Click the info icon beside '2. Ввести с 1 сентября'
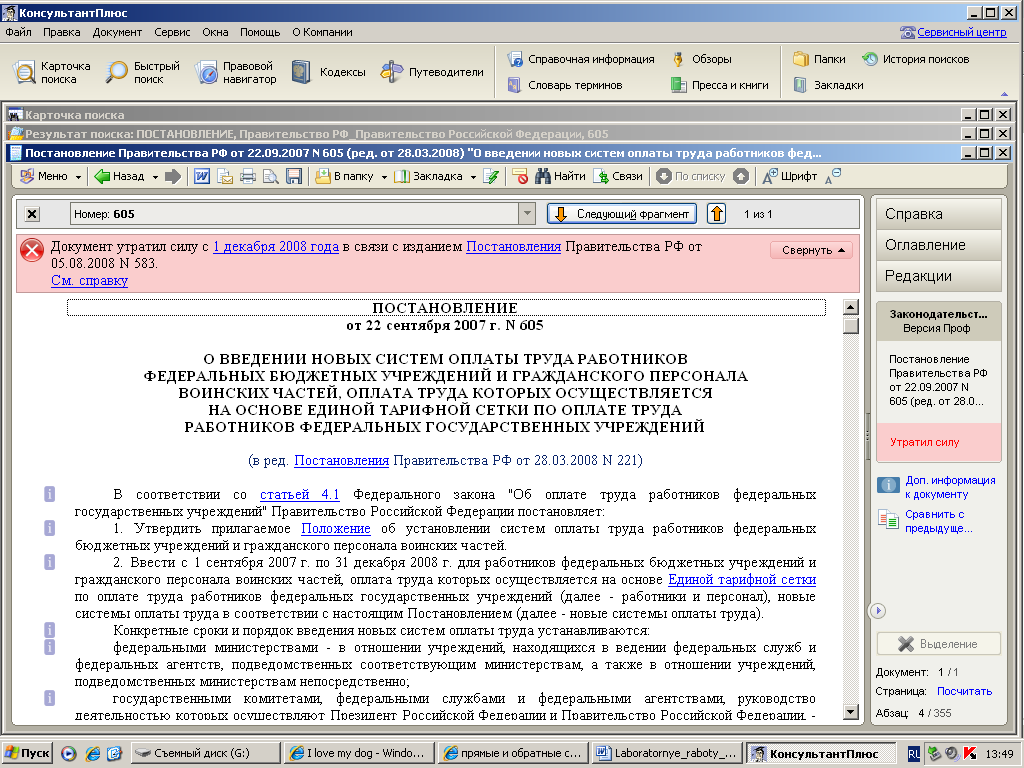 50,562
